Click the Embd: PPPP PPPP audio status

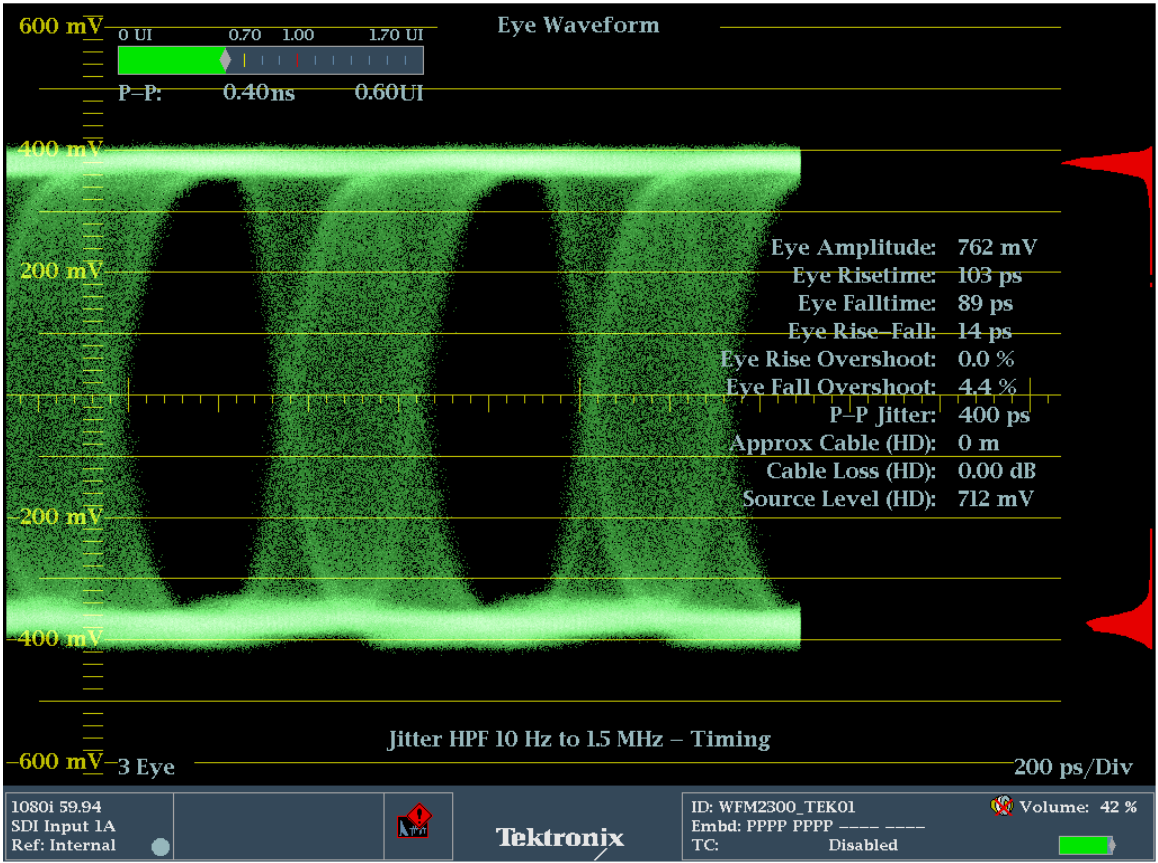click(807, 826)
